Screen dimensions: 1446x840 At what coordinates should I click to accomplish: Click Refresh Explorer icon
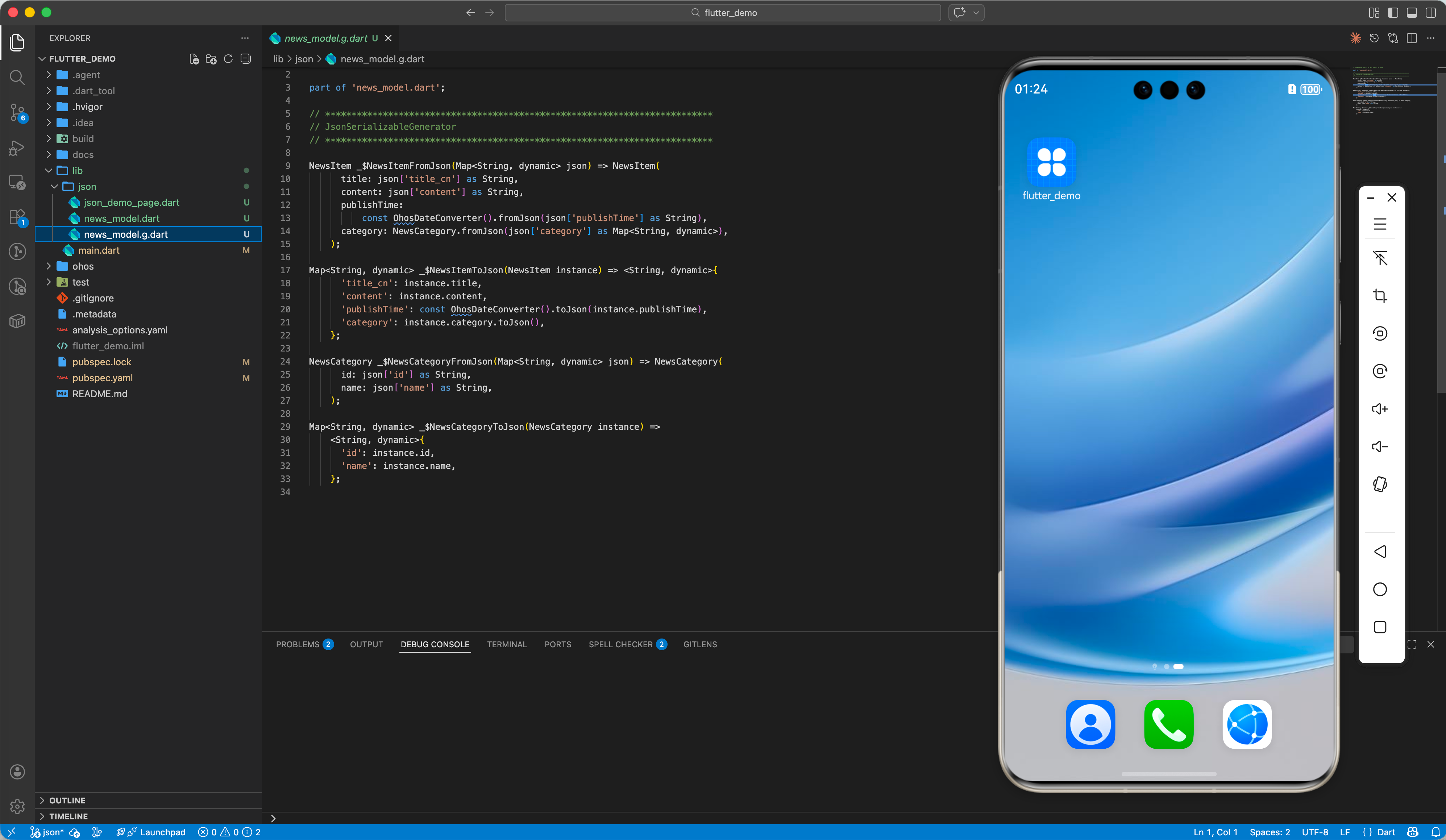pyautogui.click(x=228, y=59)
